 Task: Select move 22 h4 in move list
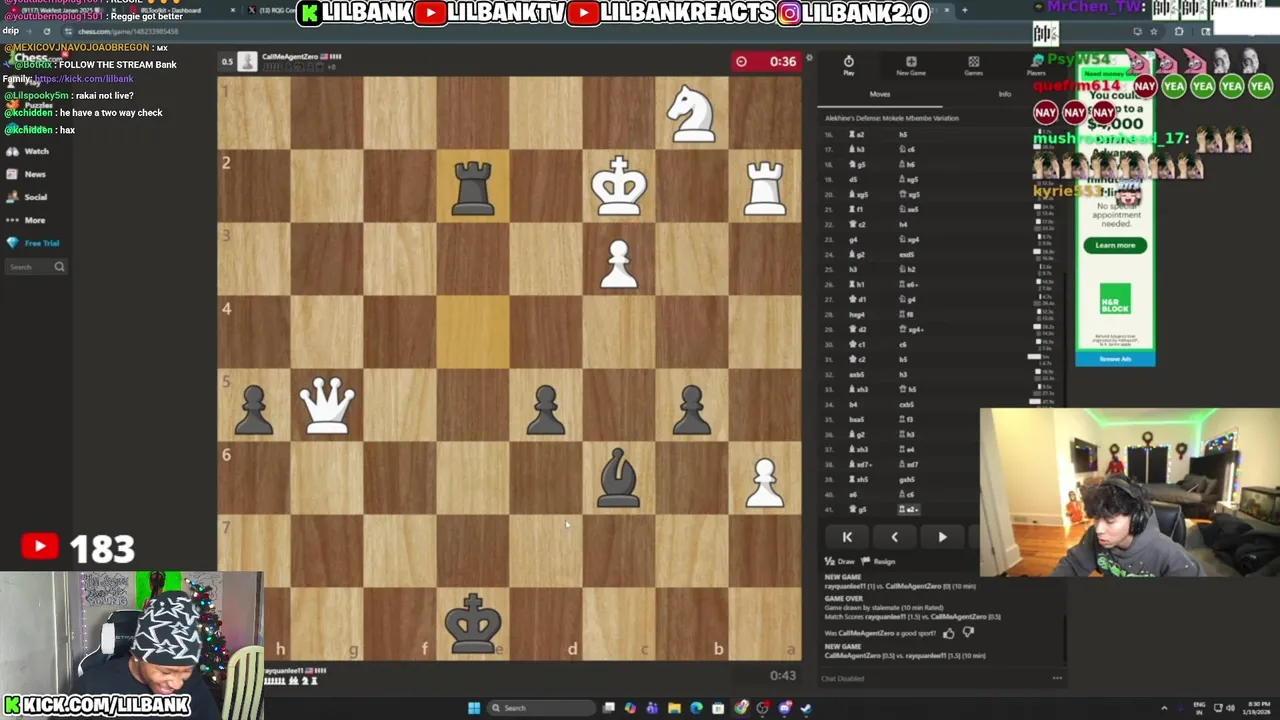pos(903,224)
